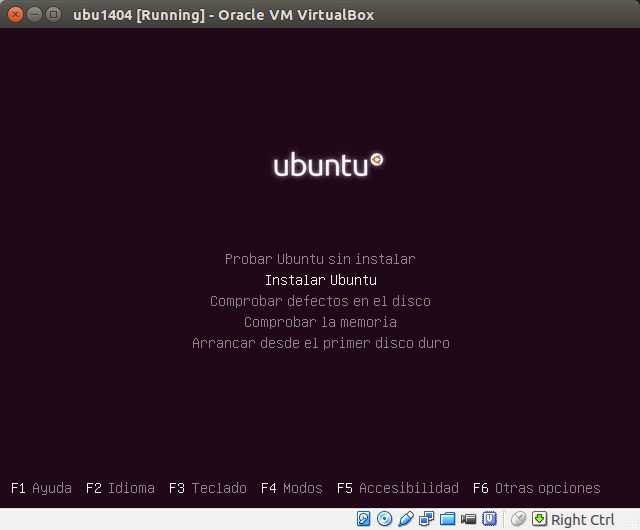Open F6 Otras opciones
This screenshot has width=640, height=530.
537,488
